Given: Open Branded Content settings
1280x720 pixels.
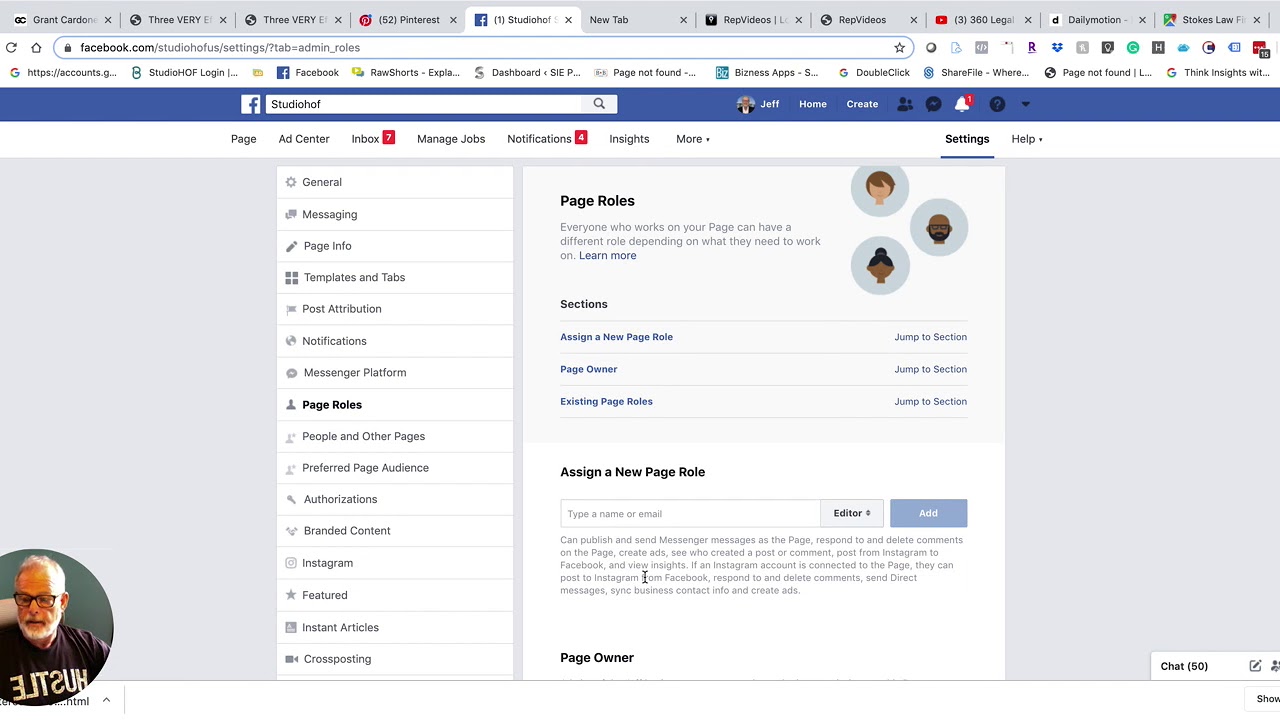Looking at the screenshot, I should tap(394, 531).
